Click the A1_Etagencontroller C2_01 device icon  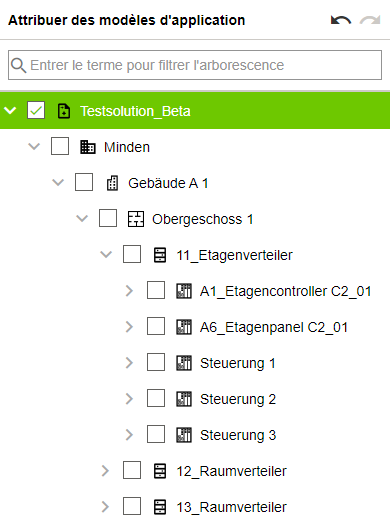coord(184,291)
